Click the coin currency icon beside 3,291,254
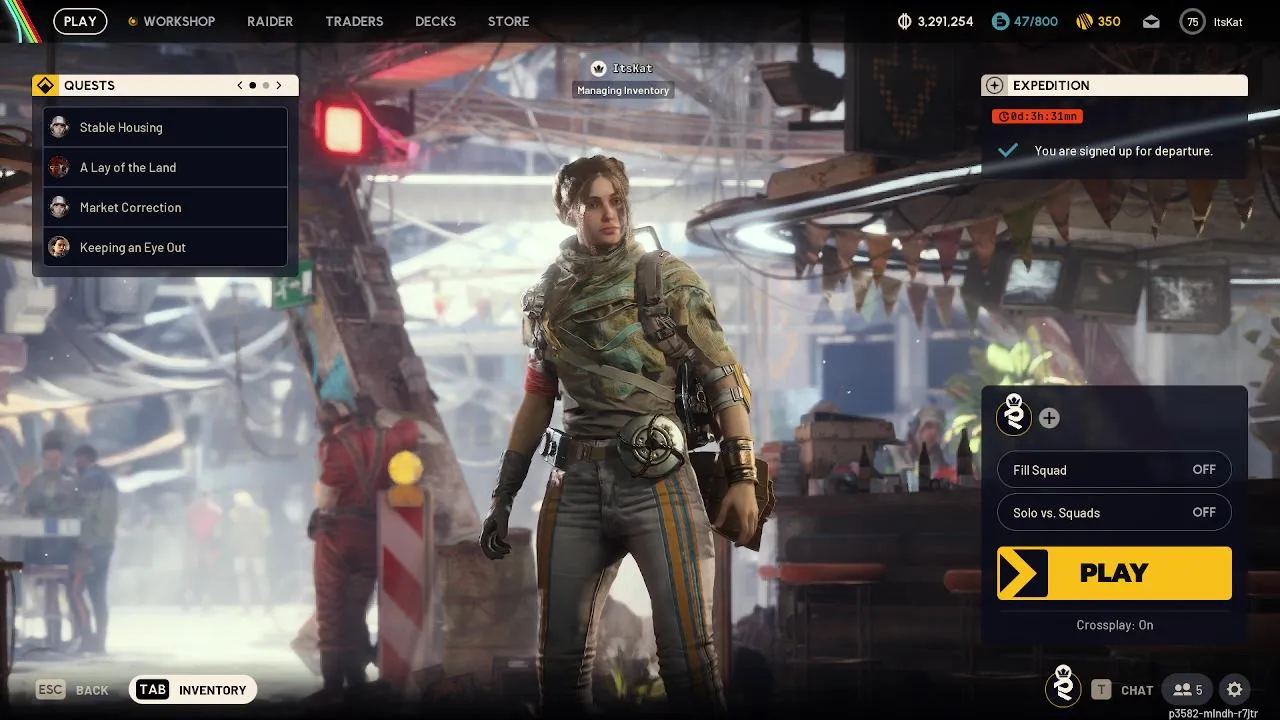This screenshot has width=1280, height=720. pyautogui.click(x=905, y=21)
